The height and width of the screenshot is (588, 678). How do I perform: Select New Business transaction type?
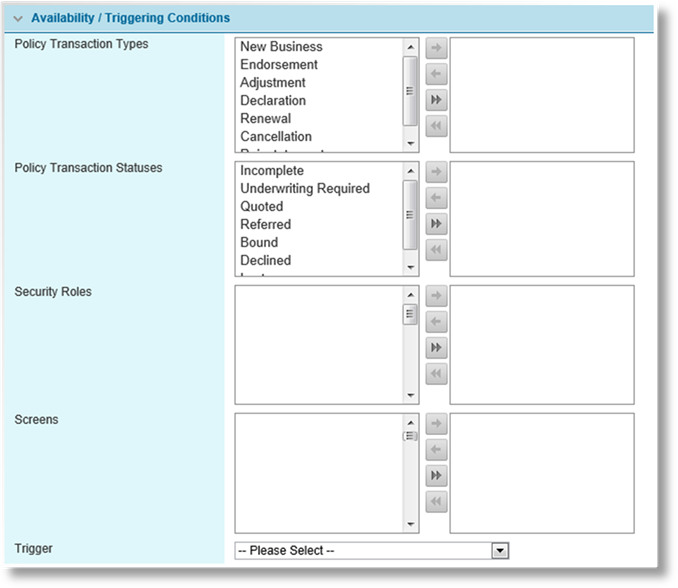(x=281, y=47)
